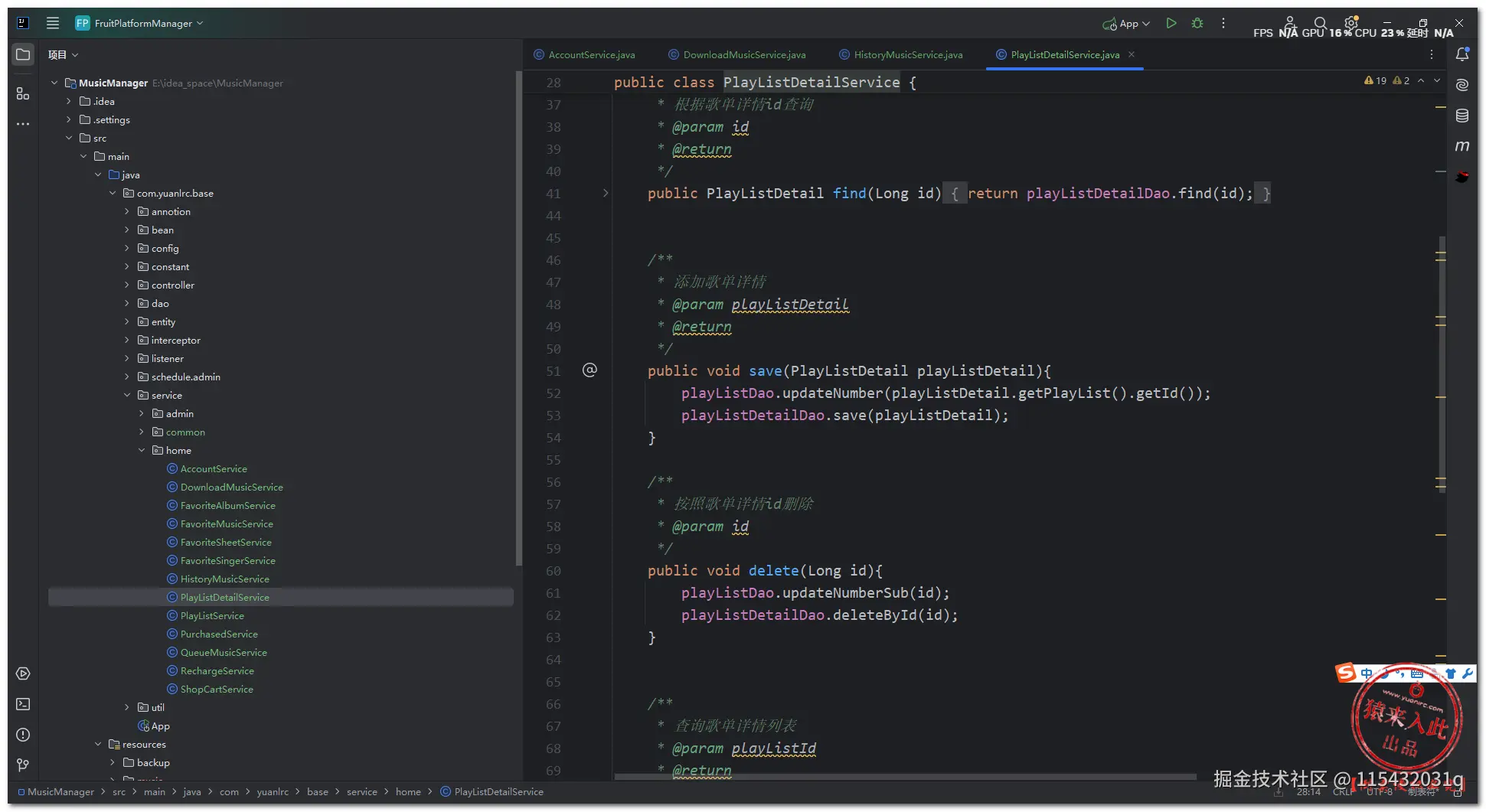The width and height of the screenshot is (1486, 812).
Task: Collapse the home package under service
Action: (x=142, y=450)
